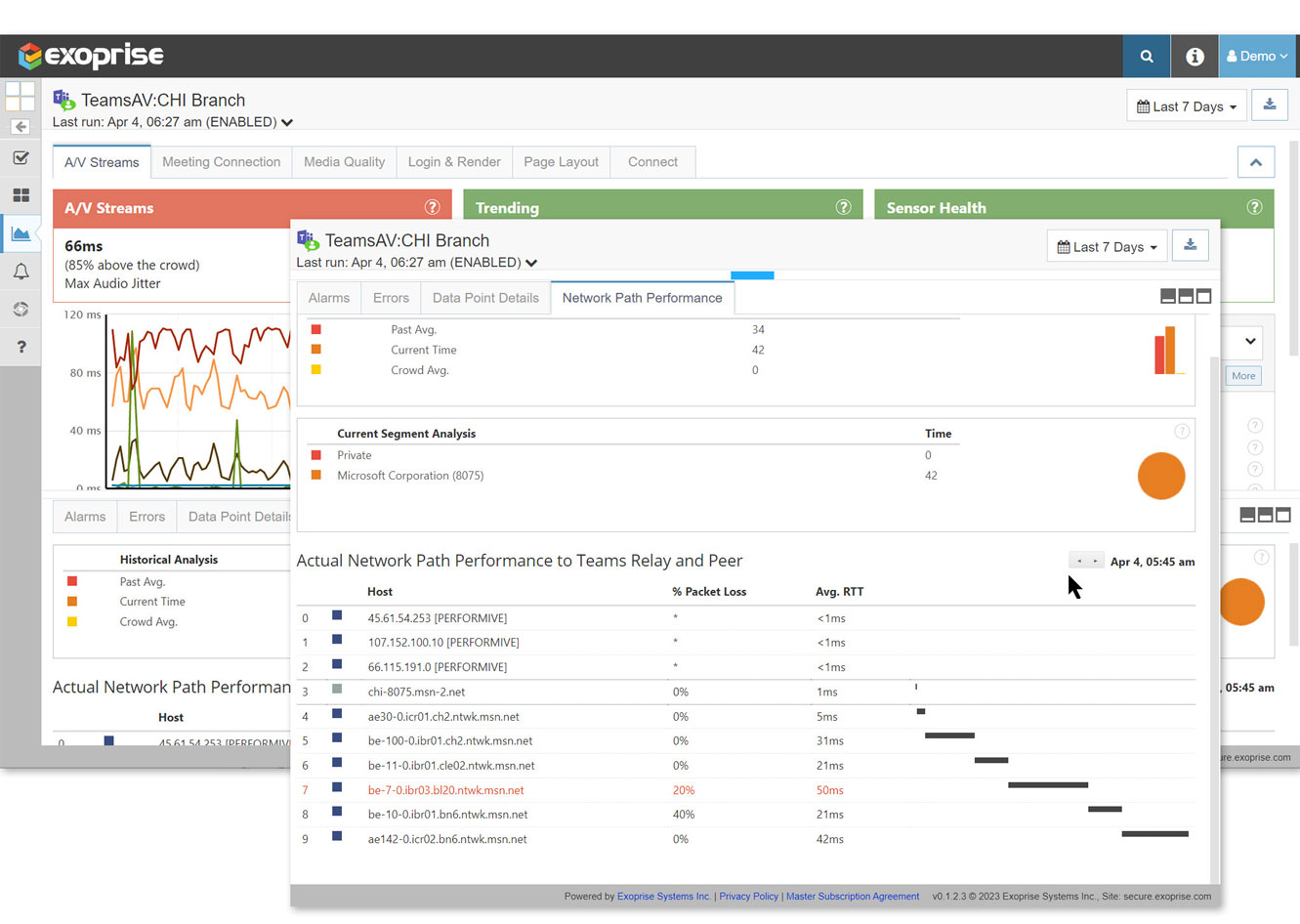Open Privacy Policy footer link
1300x924 pixels.
(749, 897)
